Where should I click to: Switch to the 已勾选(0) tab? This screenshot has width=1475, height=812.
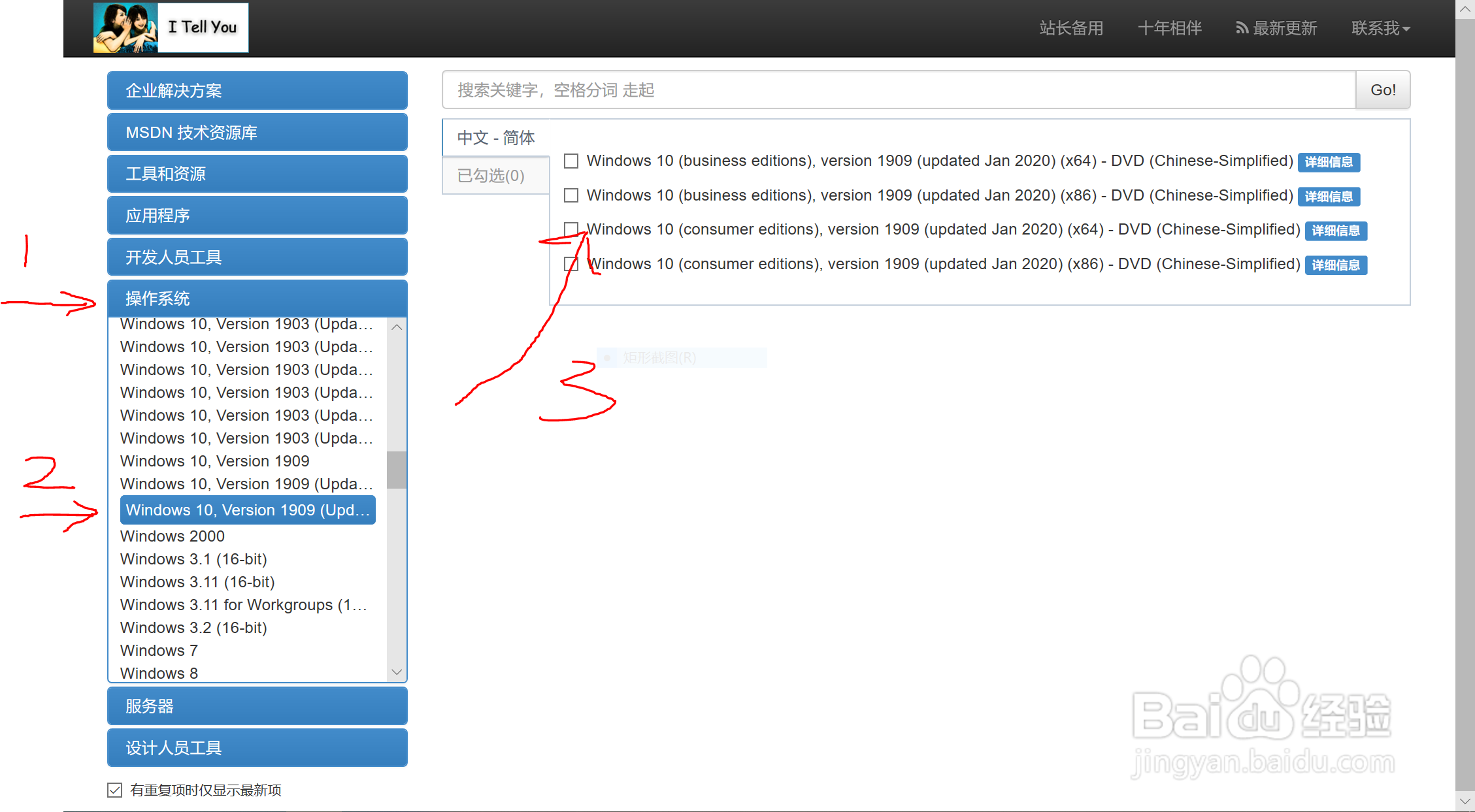click(x=491, y=176)
